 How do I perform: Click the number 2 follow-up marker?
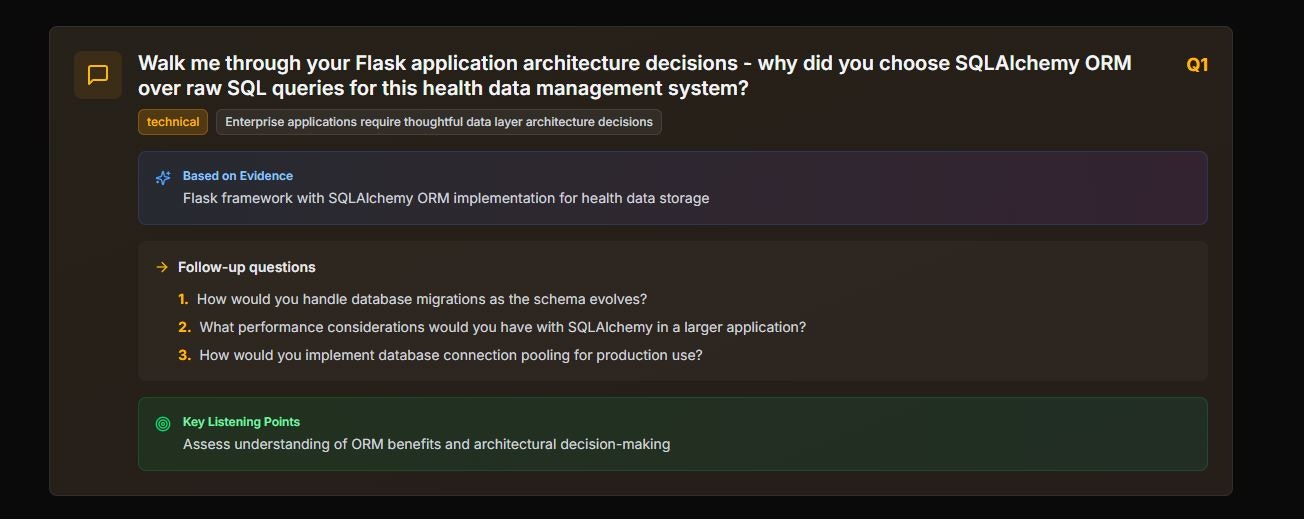coord(184,327)
